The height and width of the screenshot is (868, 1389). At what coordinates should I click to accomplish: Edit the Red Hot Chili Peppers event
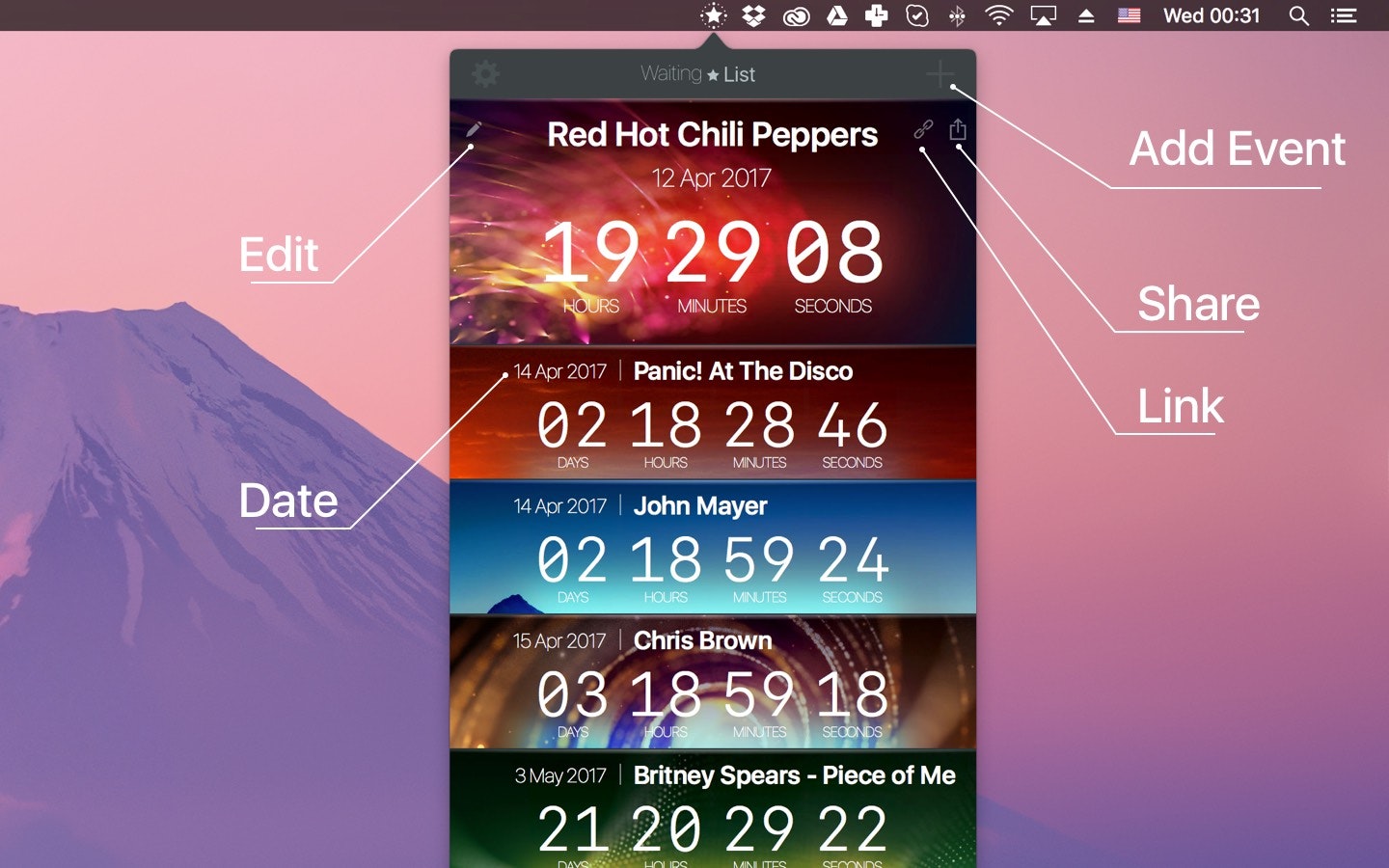(474, 129)
